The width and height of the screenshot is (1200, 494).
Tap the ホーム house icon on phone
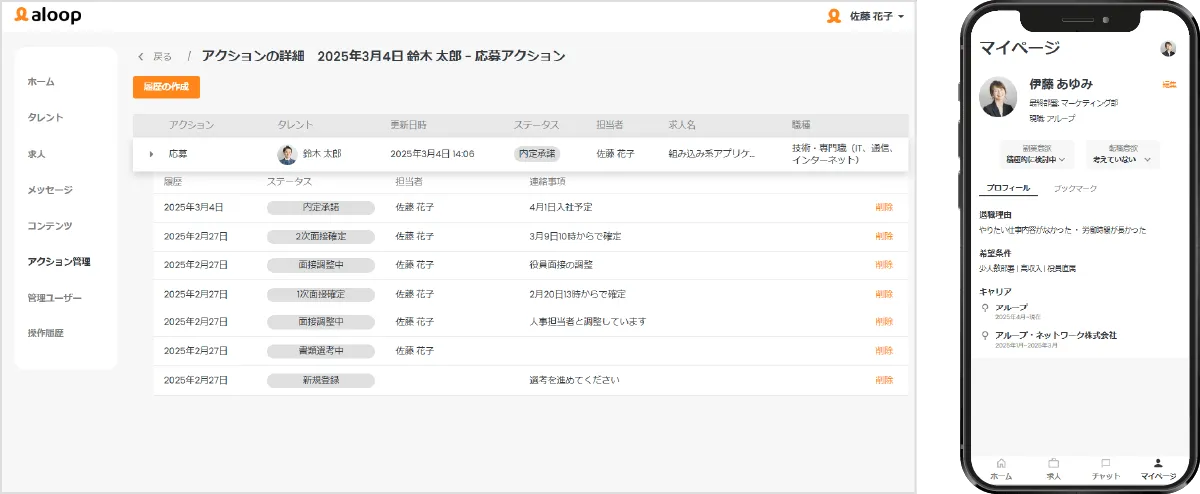coord(1001,463)
